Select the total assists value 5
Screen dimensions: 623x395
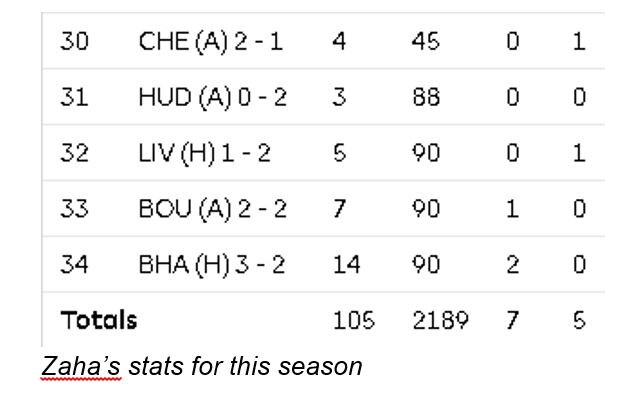click(x=579, y=320)
